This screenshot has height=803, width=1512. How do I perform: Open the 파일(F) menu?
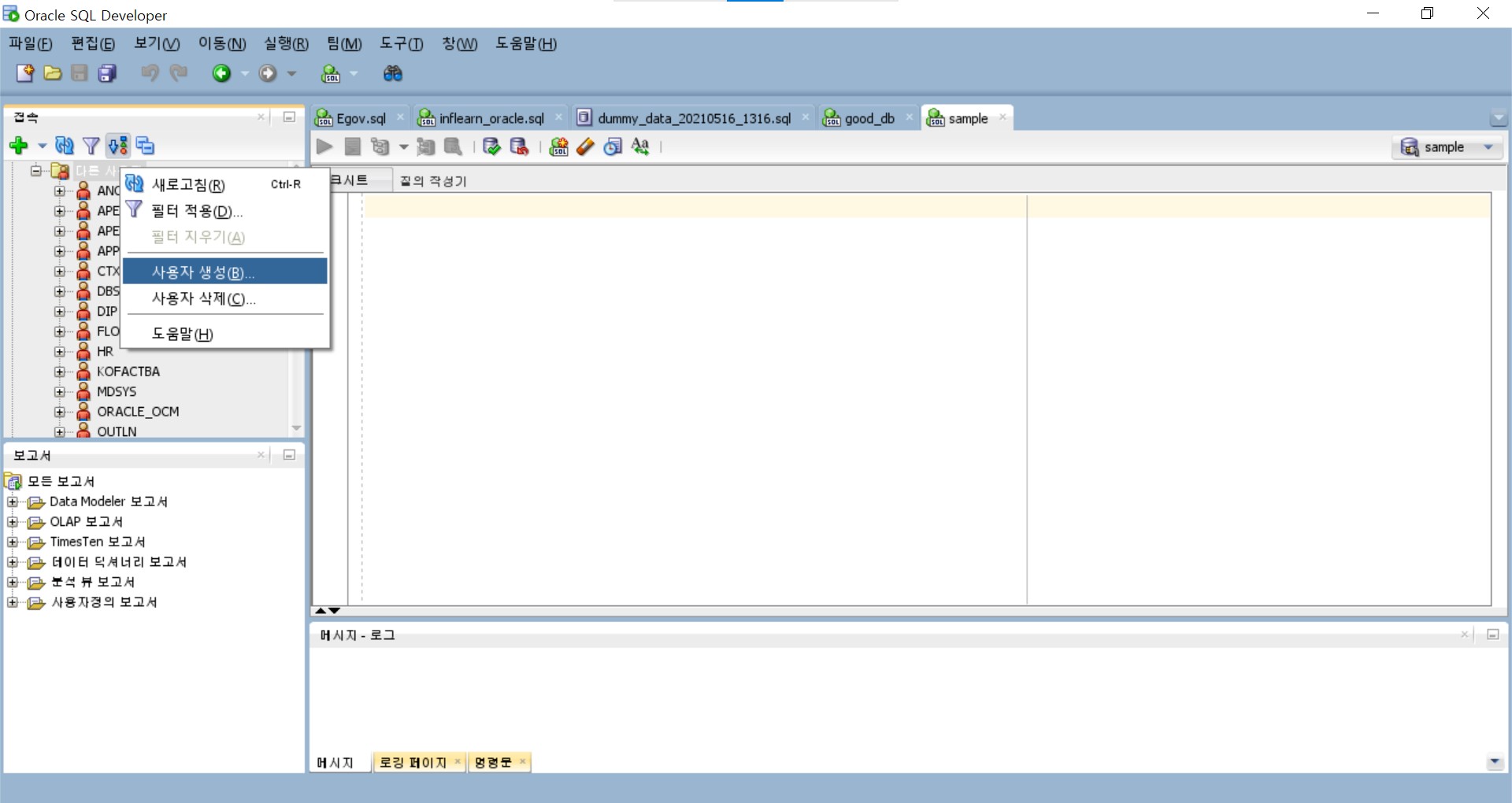pyautogui.click(x=31, y=44)
